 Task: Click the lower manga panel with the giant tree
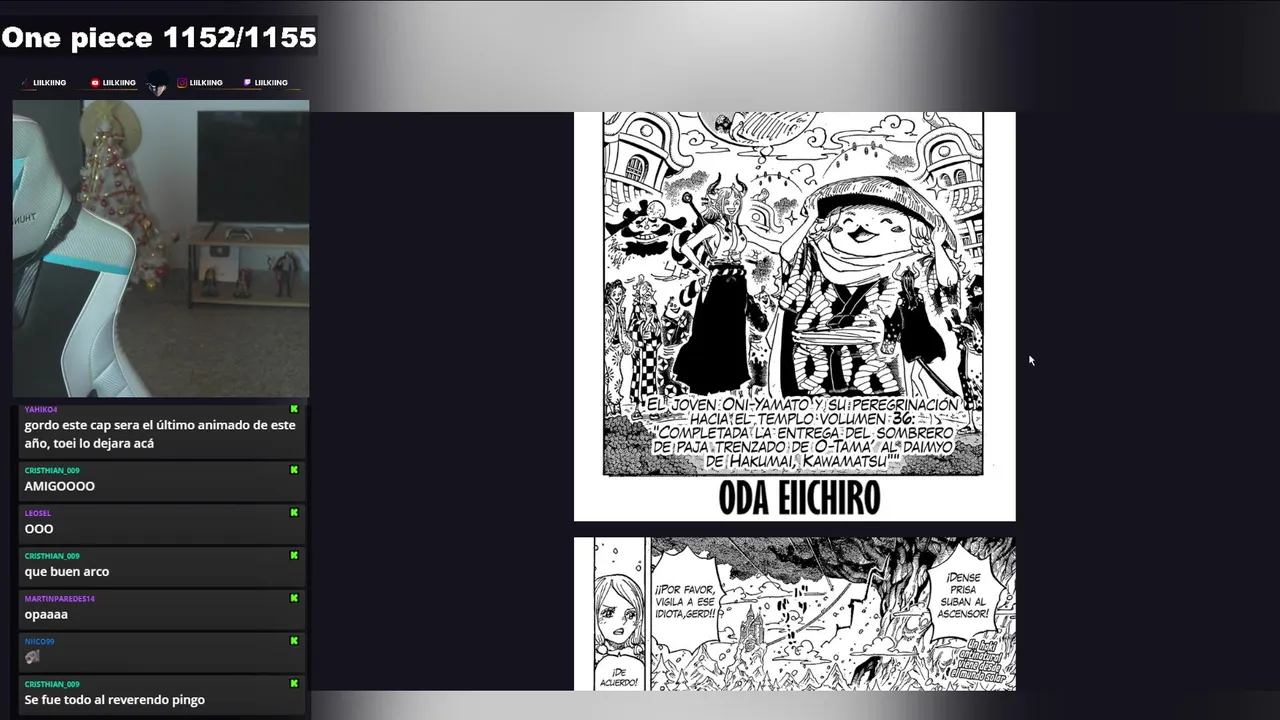pyautogui.click(x=832, y=614)
